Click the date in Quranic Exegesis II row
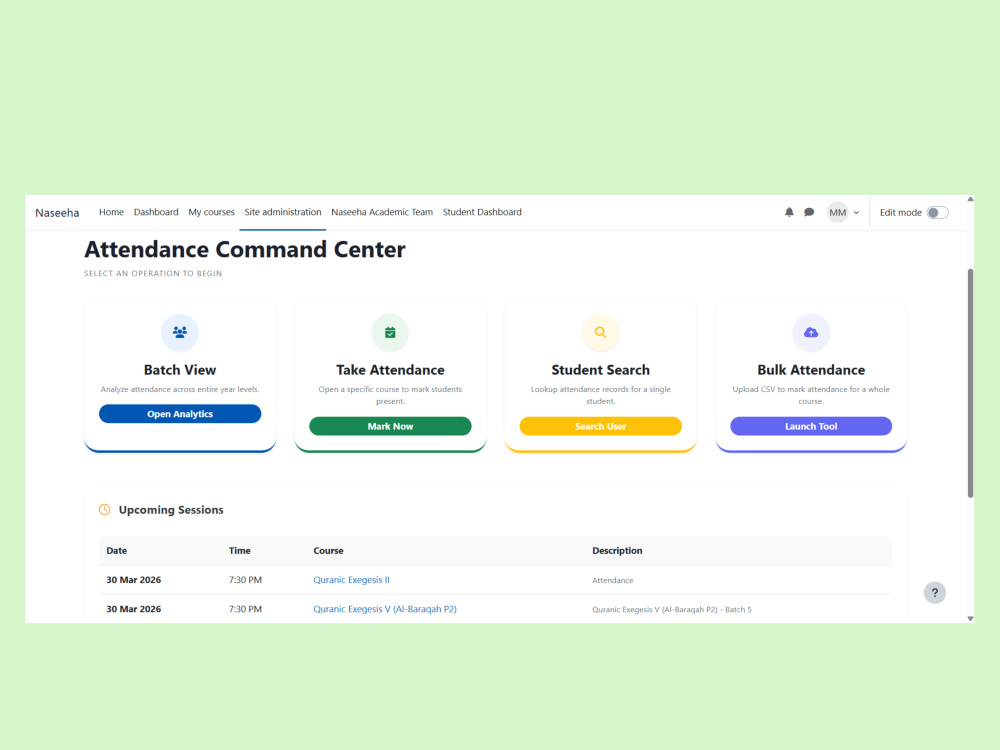The height and width of the screenshot is (750, 1000). (133, 580)
